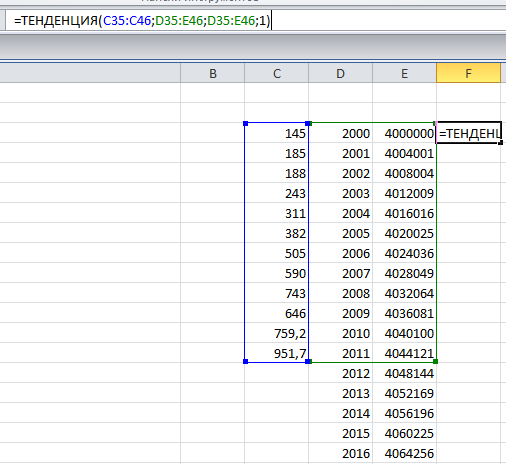Click inside the formula bar input
This screenshot has height=464, width=506.
tap(255, 21)
